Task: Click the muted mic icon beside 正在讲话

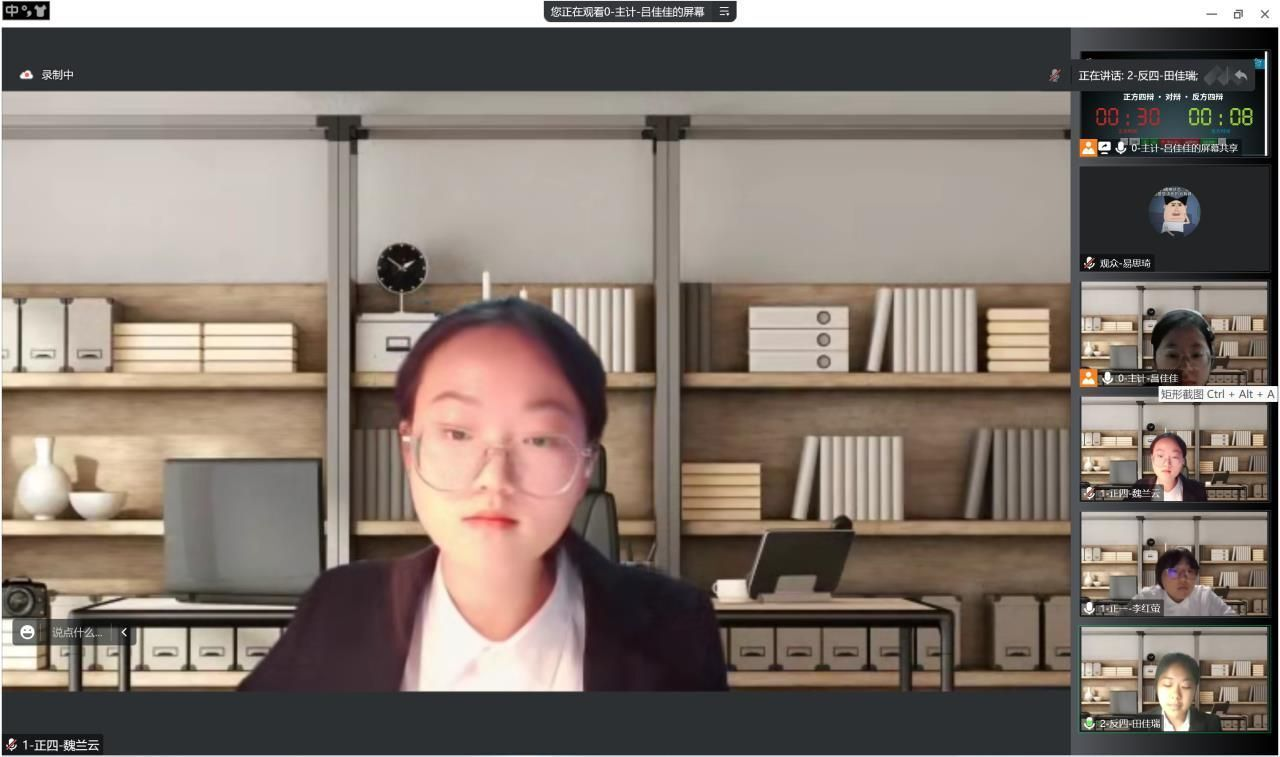Action: coord(1054,75)
